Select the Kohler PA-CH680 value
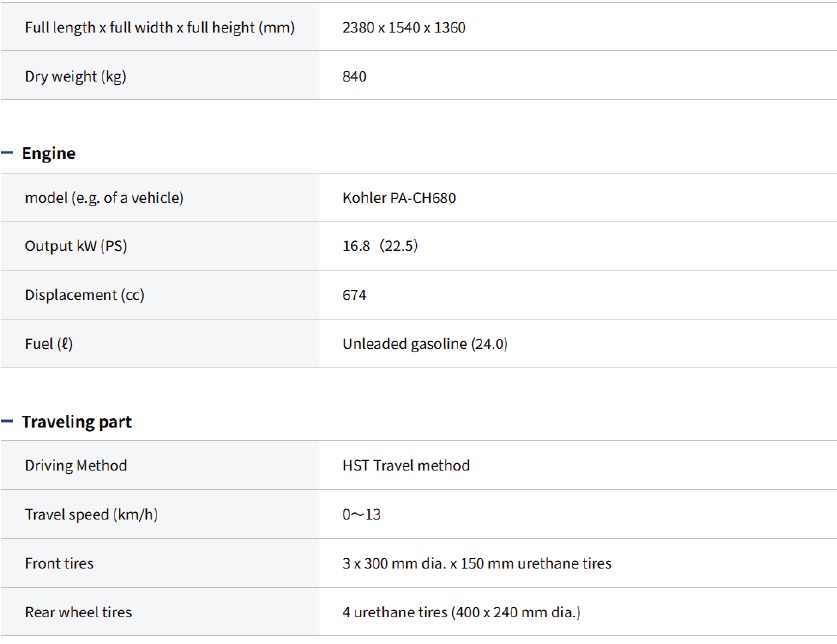 (400, 198)
